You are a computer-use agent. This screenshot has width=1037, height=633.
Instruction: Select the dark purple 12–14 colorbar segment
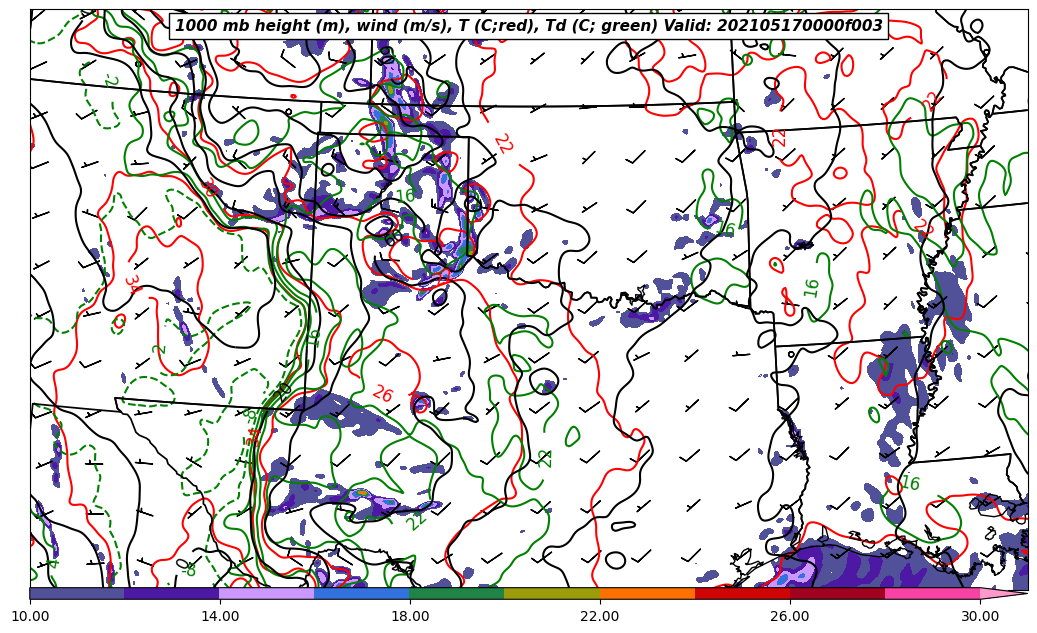172,593
